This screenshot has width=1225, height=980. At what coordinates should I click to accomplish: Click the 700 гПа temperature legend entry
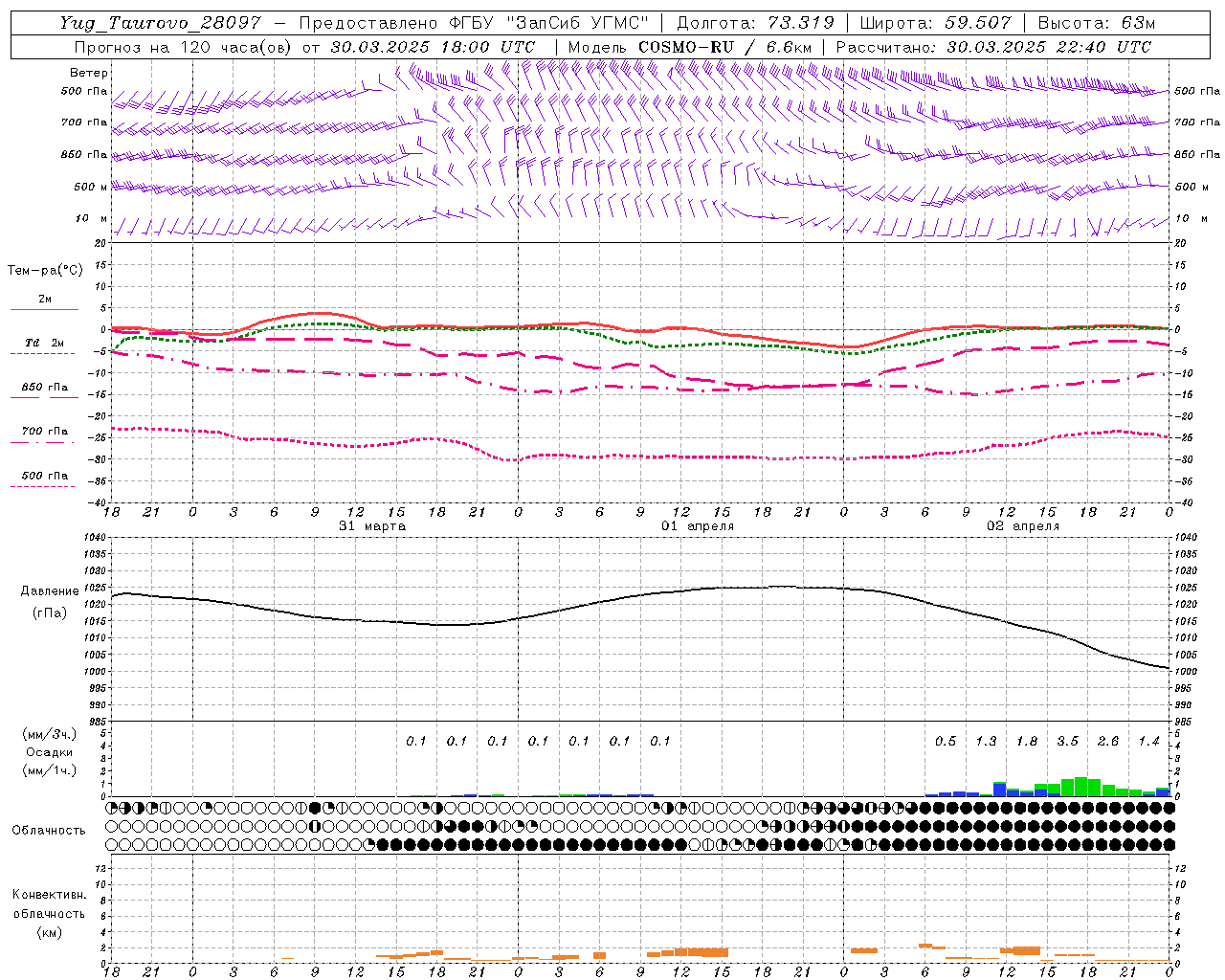[x=45, y=432]
